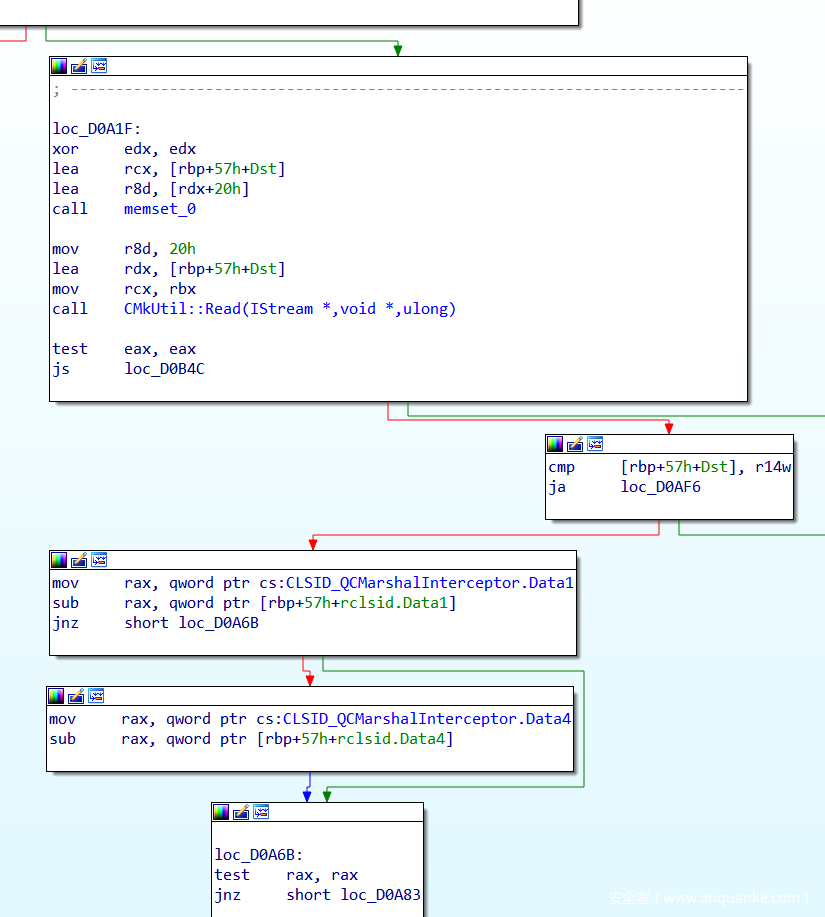The width and height of the screenshot is (825, 917).
Task: Click edit pencil icon on loc_D0A6B node
Action: [241, 812]
